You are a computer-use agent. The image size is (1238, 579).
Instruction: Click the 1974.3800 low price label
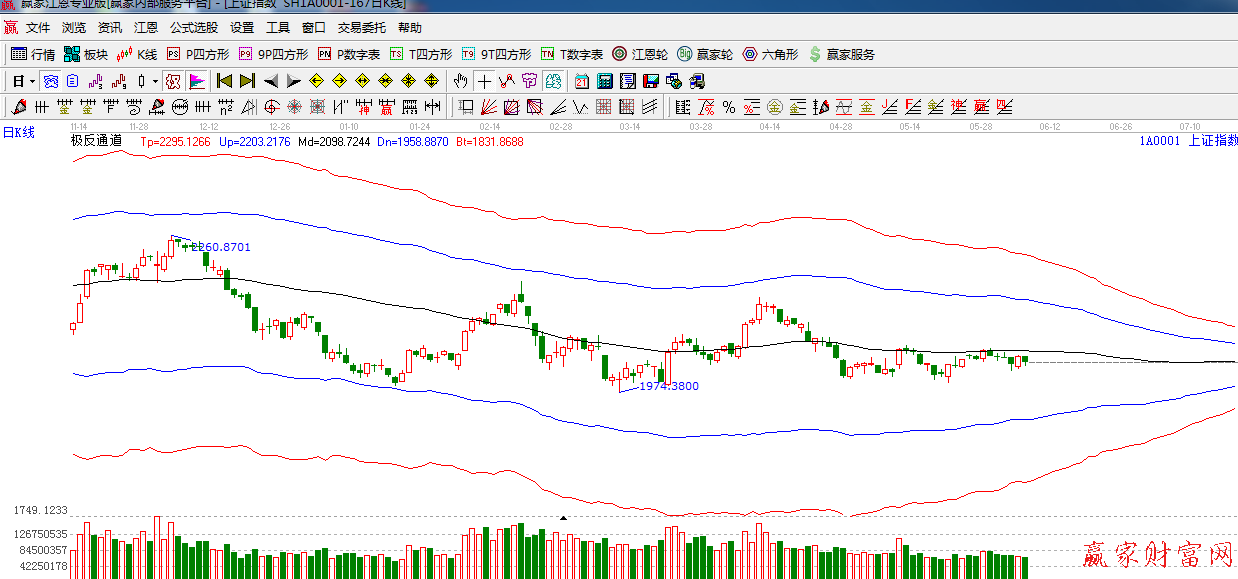(668, 386)
